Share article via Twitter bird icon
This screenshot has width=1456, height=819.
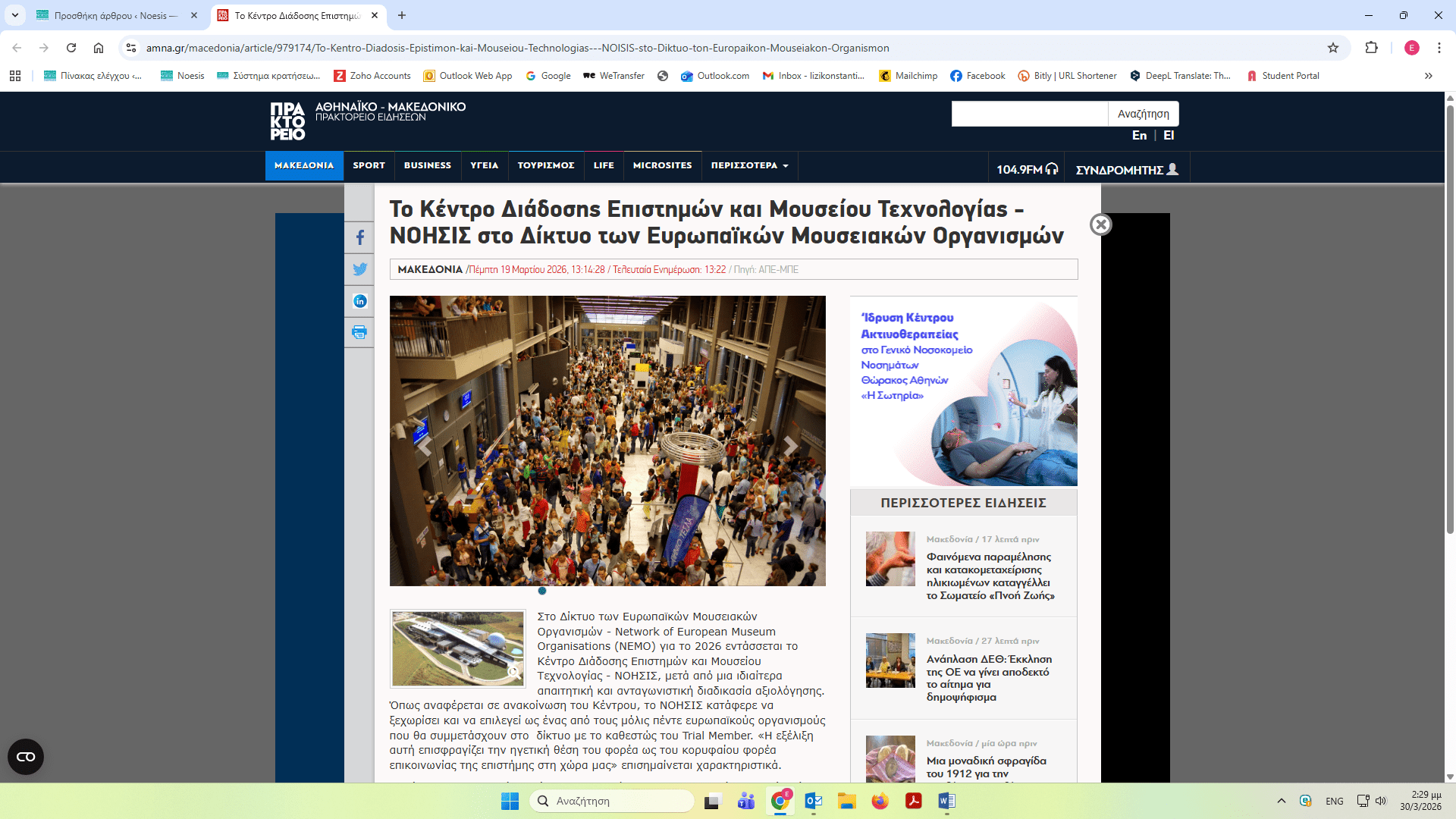click(x=359, y=269)
